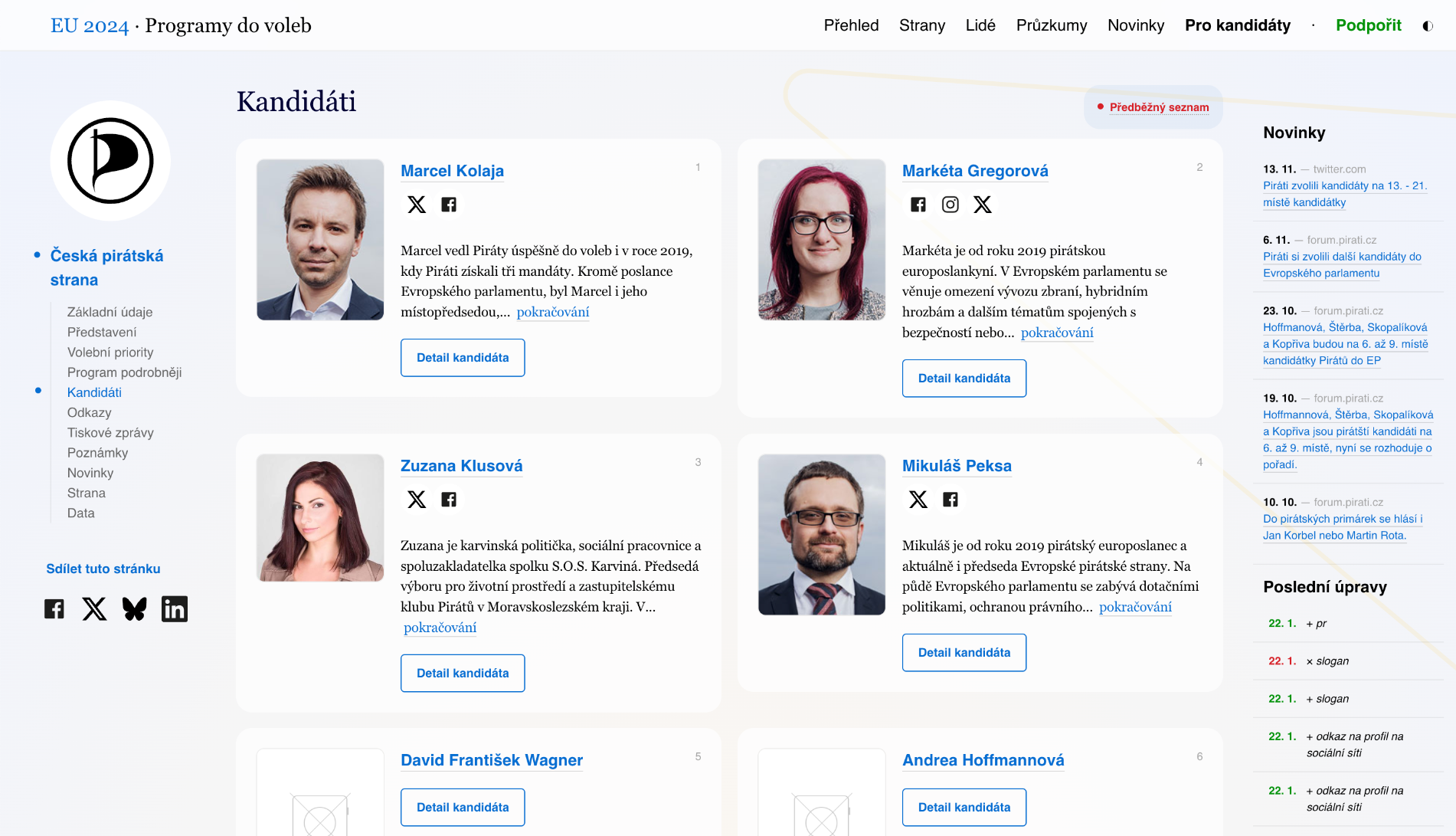Expand Mikuláš Peksa's bio with pokračování
Viewport: 1456px width, 836px height.
click(x=1135, y=607)
